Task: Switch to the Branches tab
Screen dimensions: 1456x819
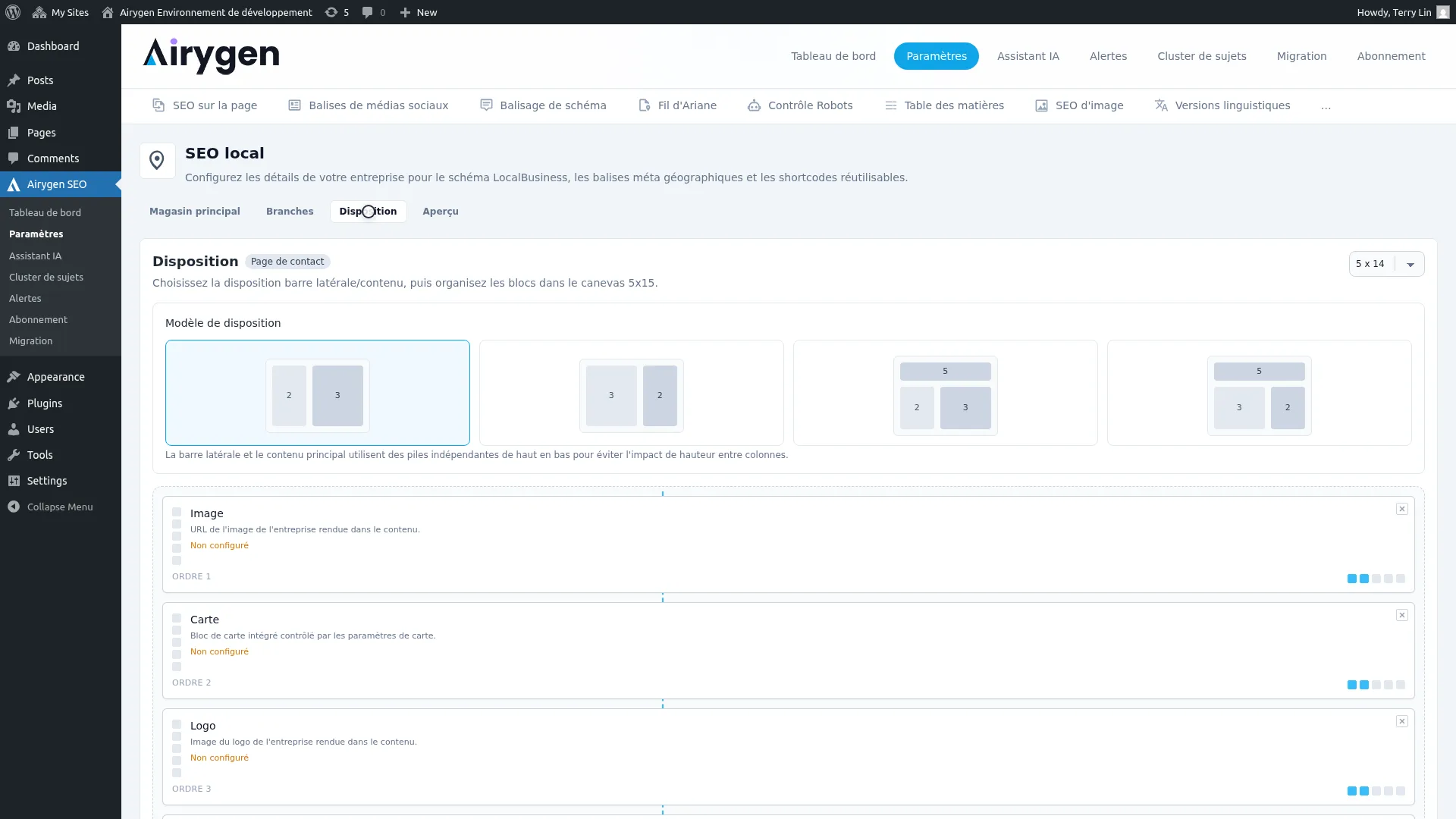Action: pos(290,212)
